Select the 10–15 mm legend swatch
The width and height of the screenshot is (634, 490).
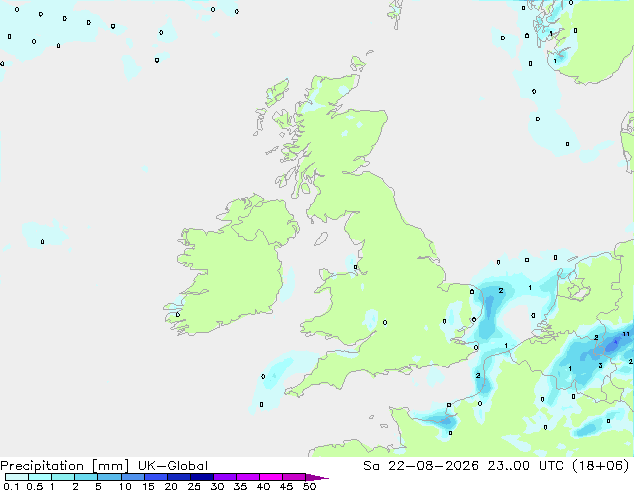tap(132, 477)
